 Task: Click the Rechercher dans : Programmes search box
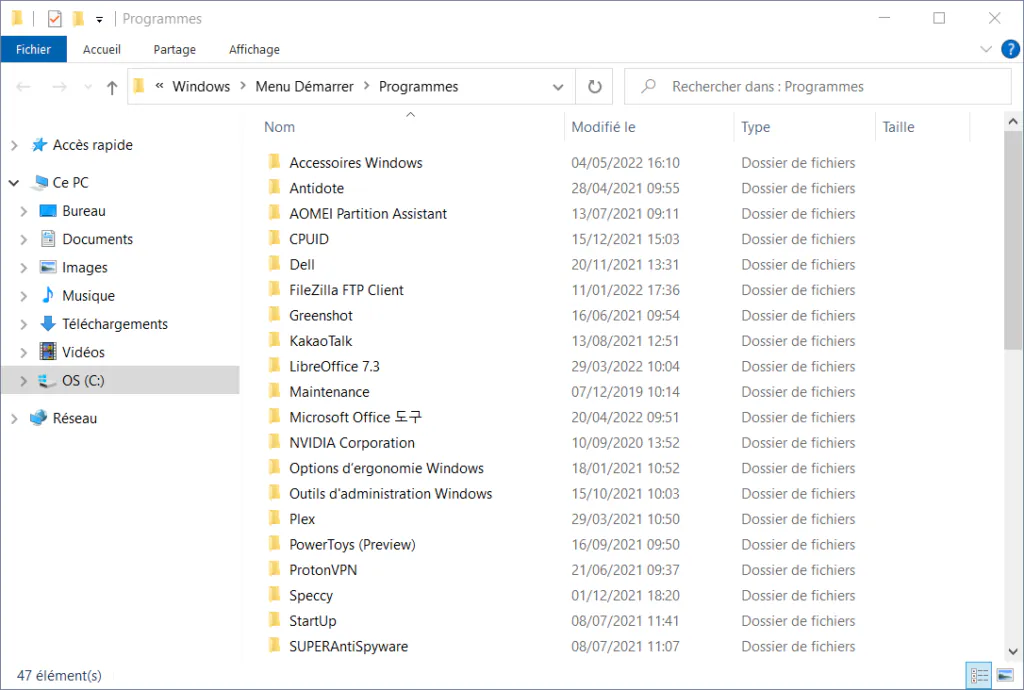[818, 87]
